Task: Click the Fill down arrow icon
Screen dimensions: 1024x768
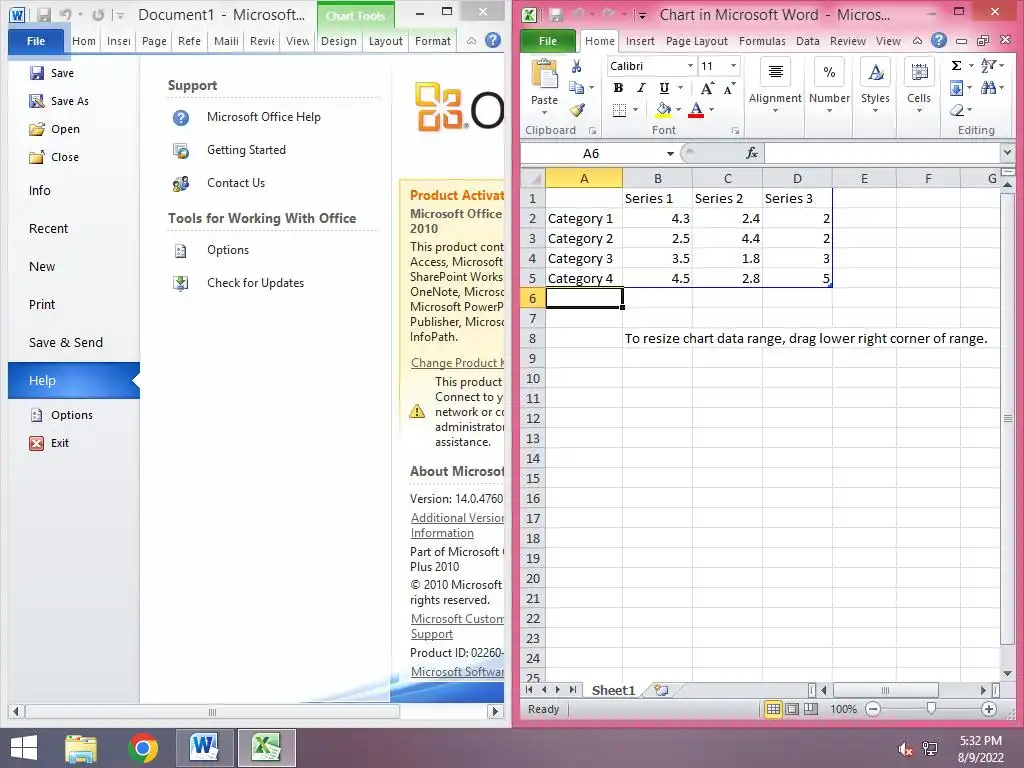Action: coord(956,88)
